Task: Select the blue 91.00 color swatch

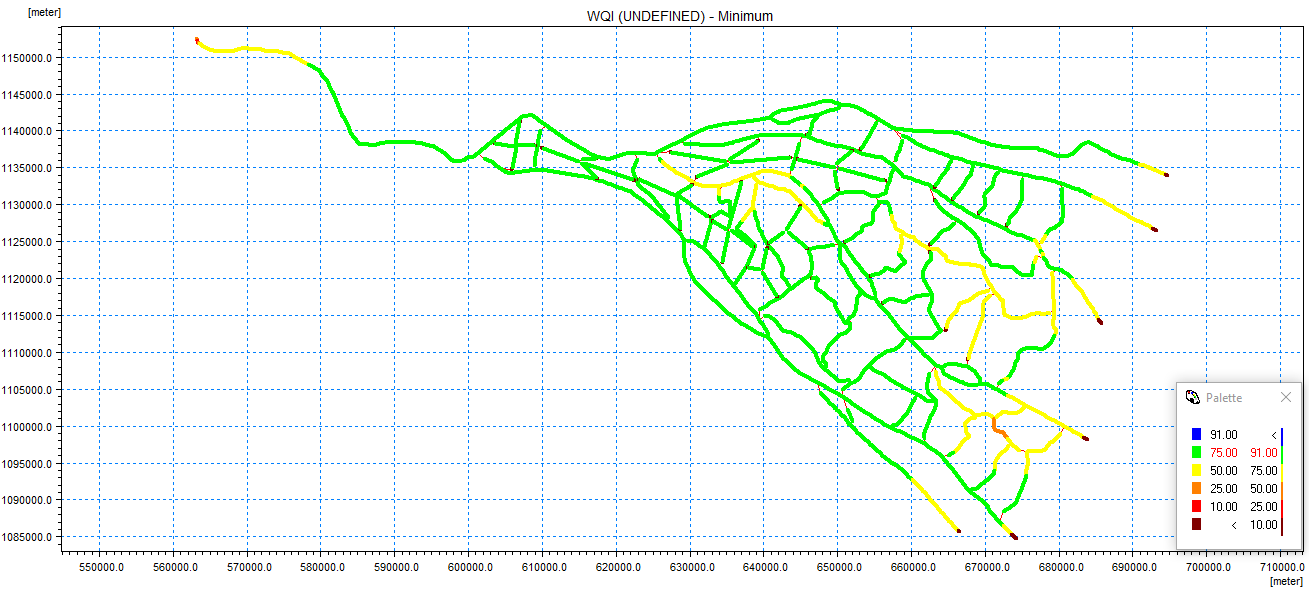Action: coord(1196,434)
